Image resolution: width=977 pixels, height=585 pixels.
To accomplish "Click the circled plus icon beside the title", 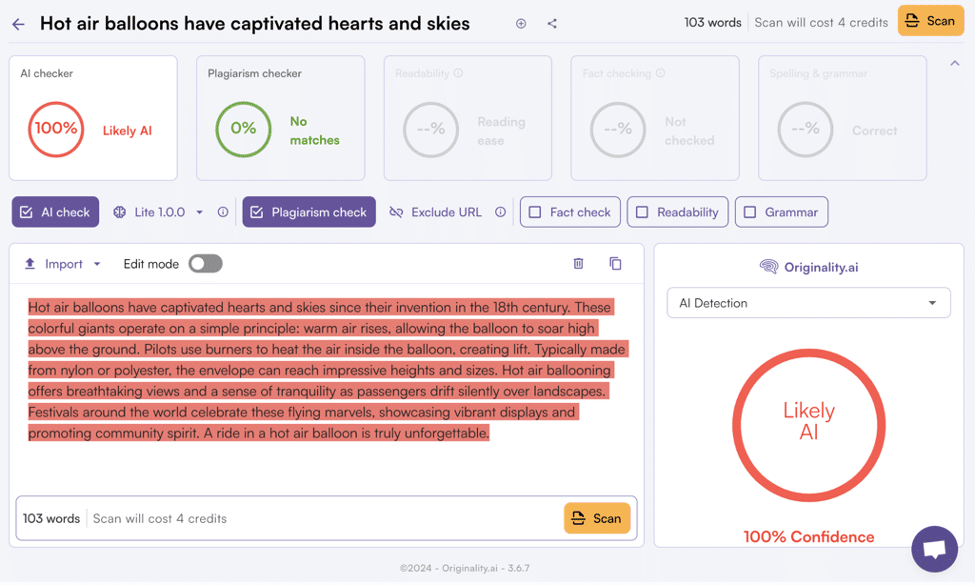I will click(520, 23).
